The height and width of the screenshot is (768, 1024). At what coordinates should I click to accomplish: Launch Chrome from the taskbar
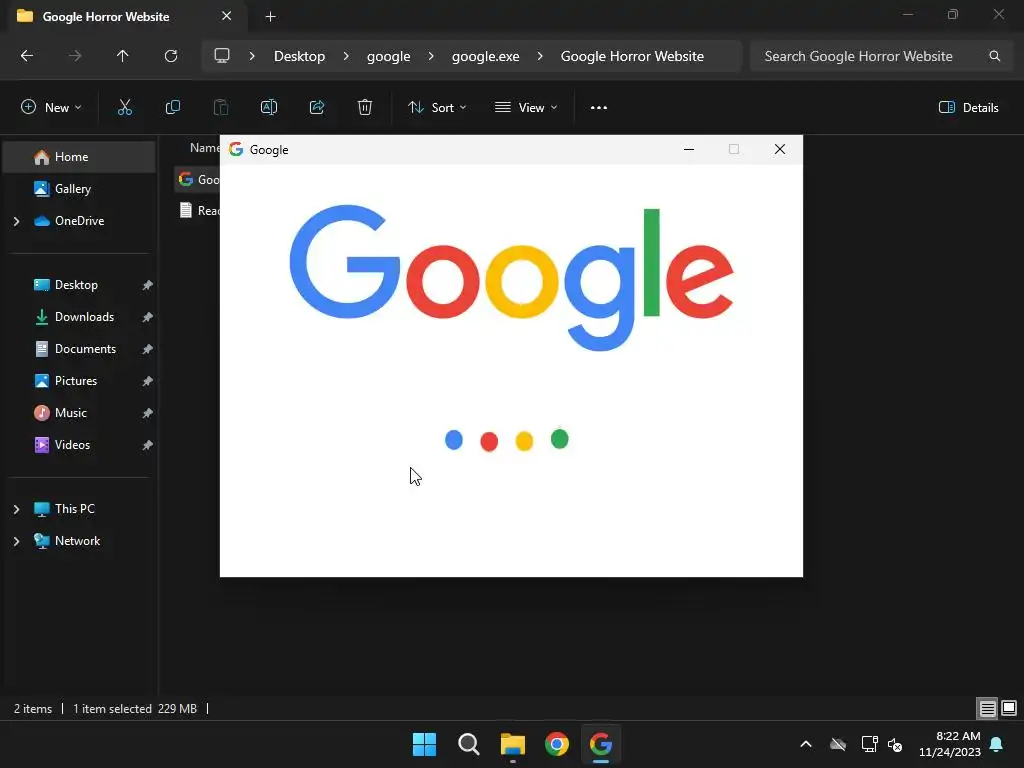[557, 744]
